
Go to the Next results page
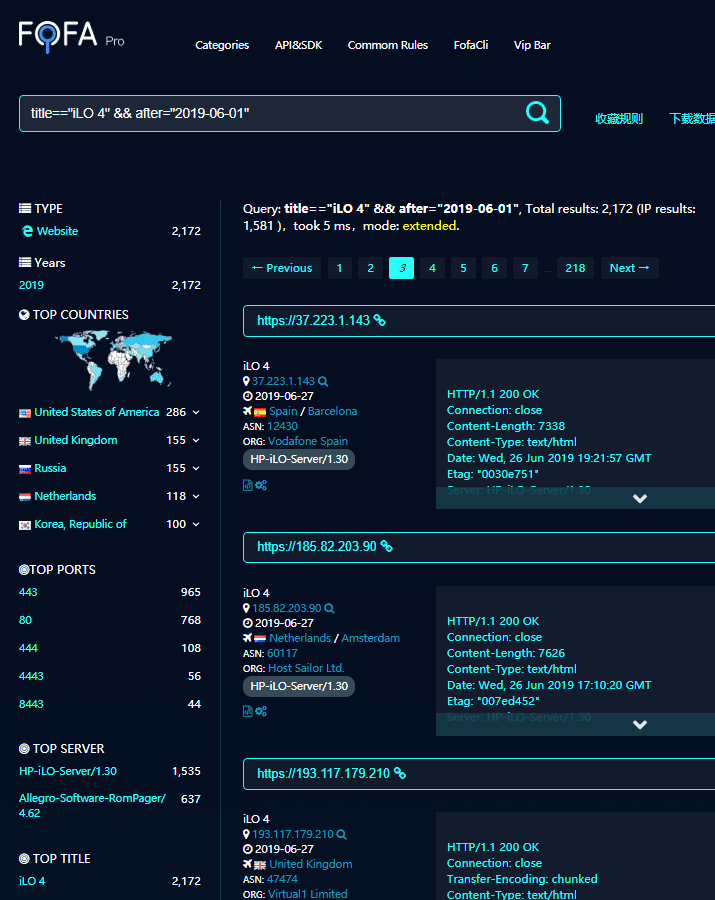(629, 268)
